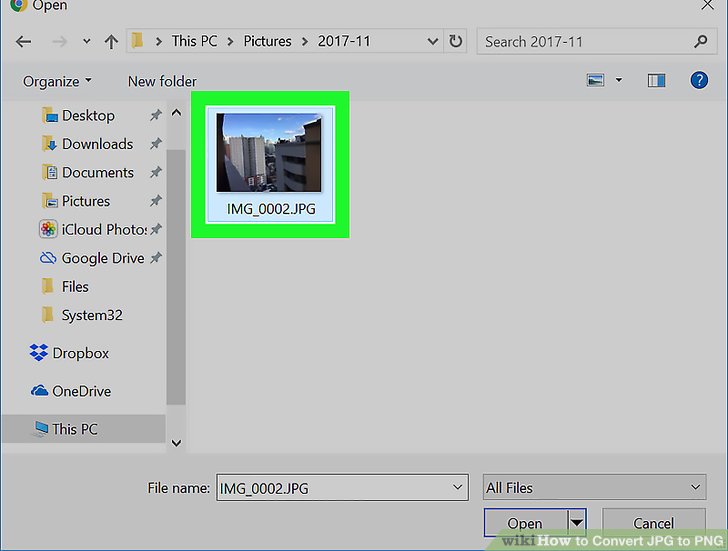Click the sidebar scroll up arrow

176,112
